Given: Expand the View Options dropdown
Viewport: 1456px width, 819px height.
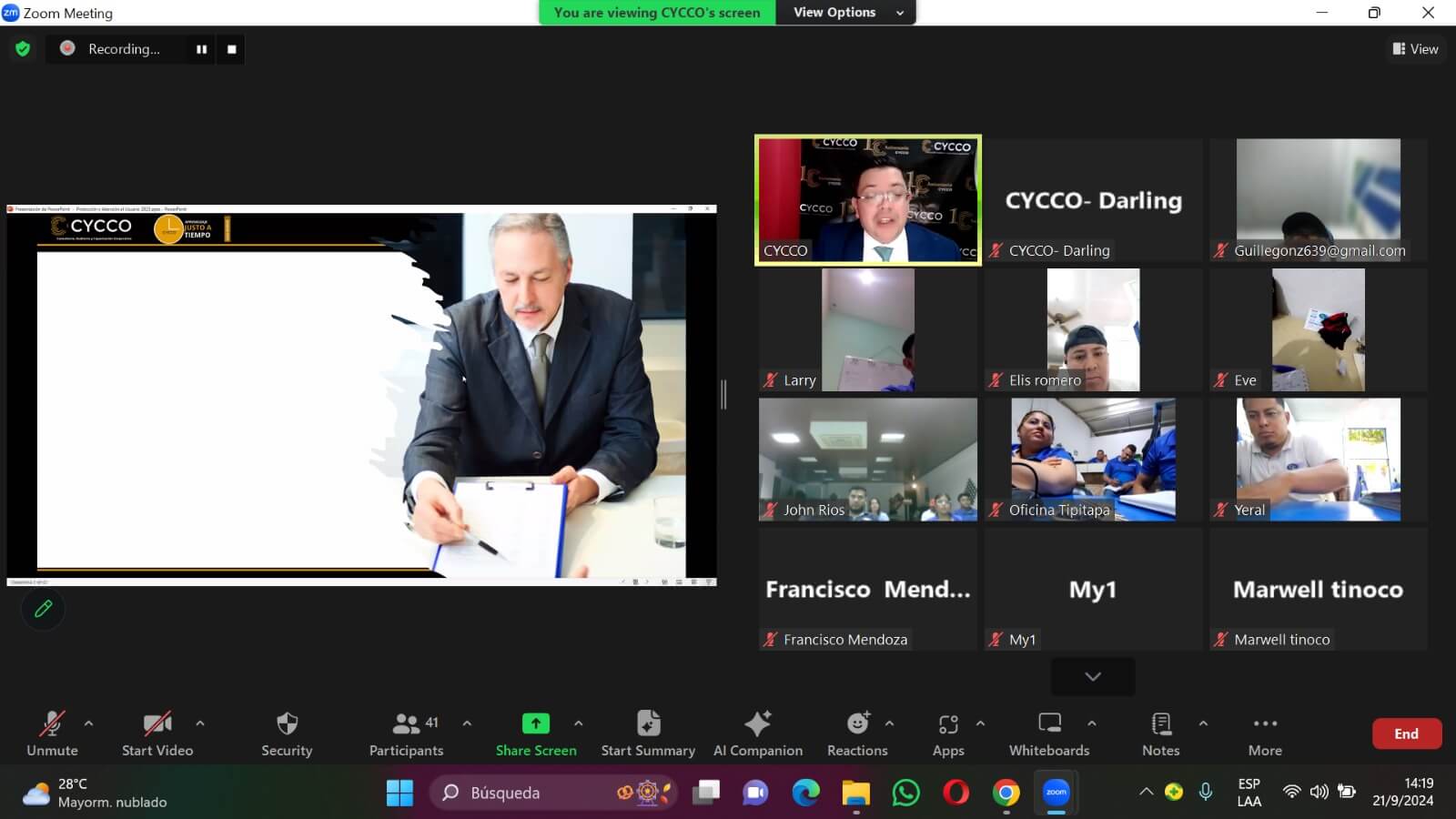Looking at the screenshot, I should click(x=846, y=13).
